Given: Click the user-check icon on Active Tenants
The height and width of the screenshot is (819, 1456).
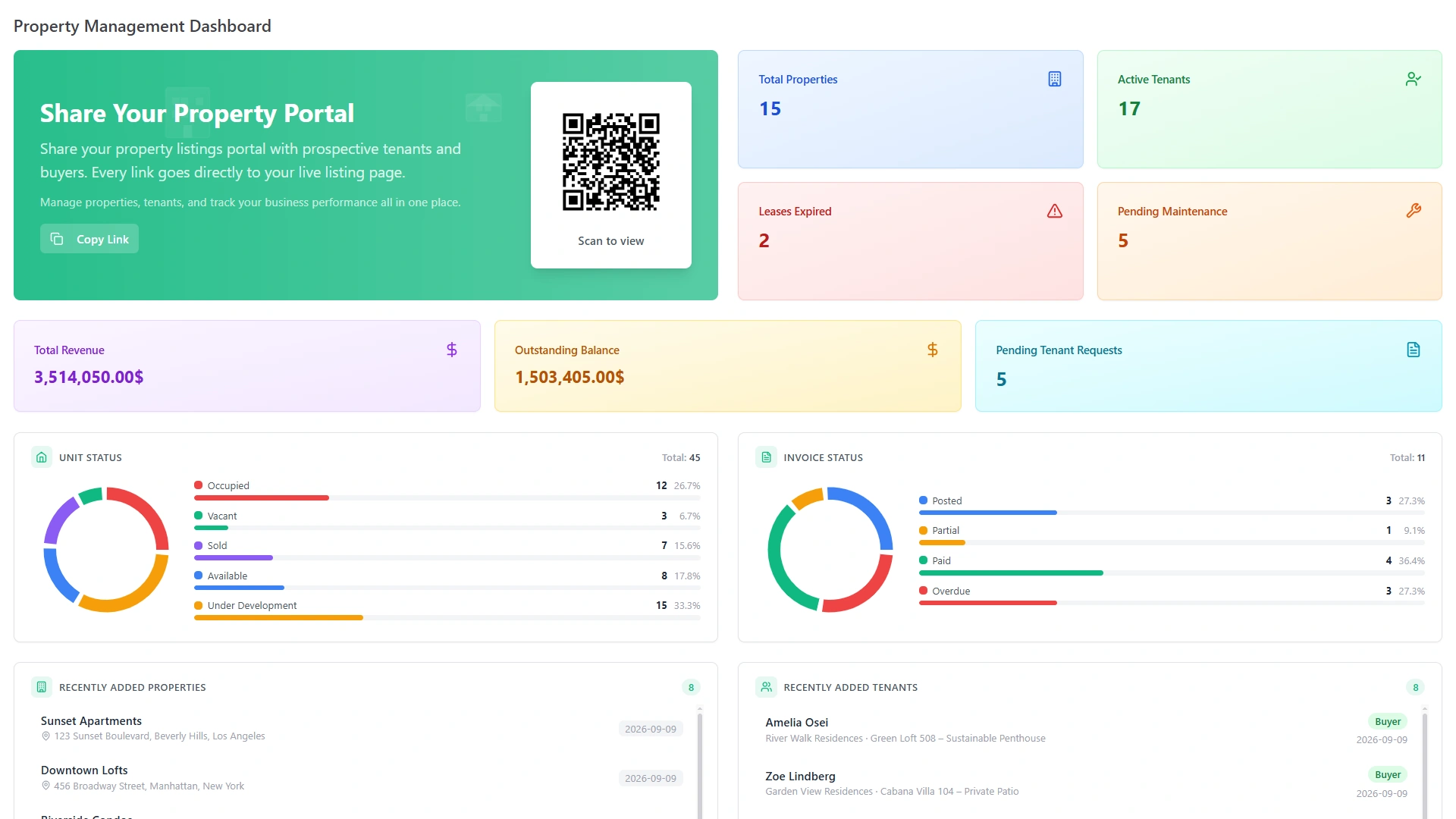Looking at the screenshot, I should point(1413,79).
